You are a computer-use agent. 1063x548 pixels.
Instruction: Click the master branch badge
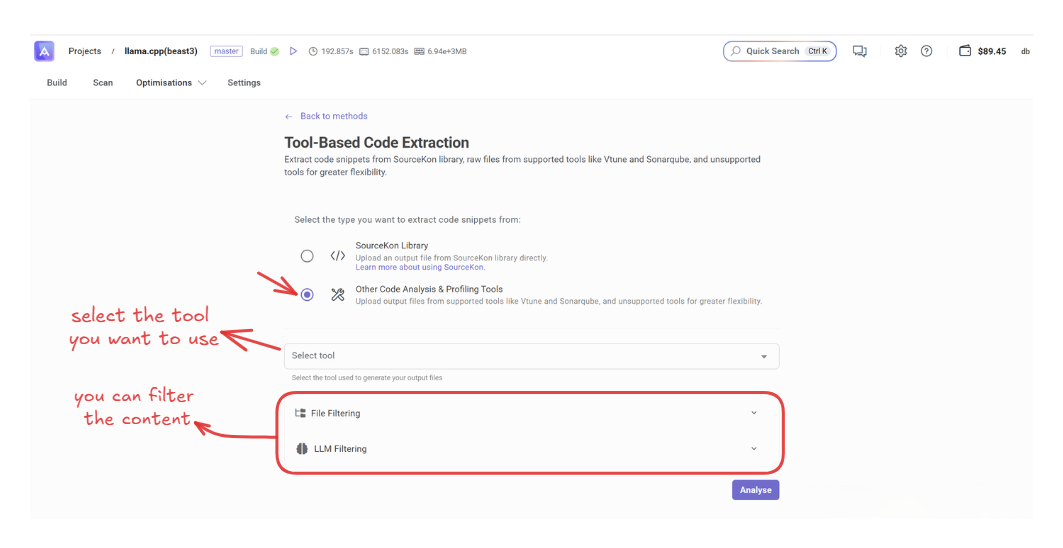click(227, 51)
